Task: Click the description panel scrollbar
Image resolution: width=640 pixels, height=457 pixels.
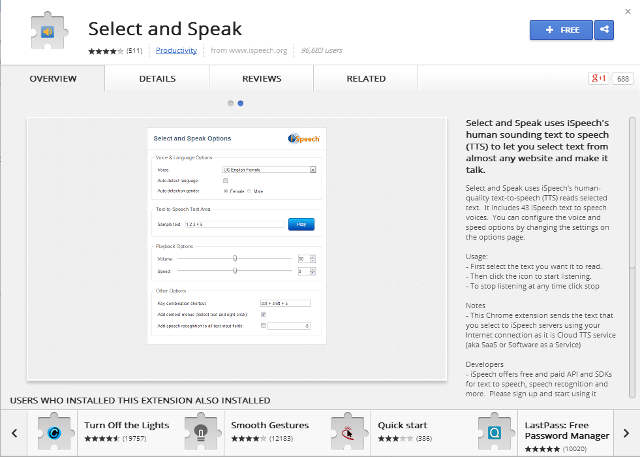Action: click(632, 257)
